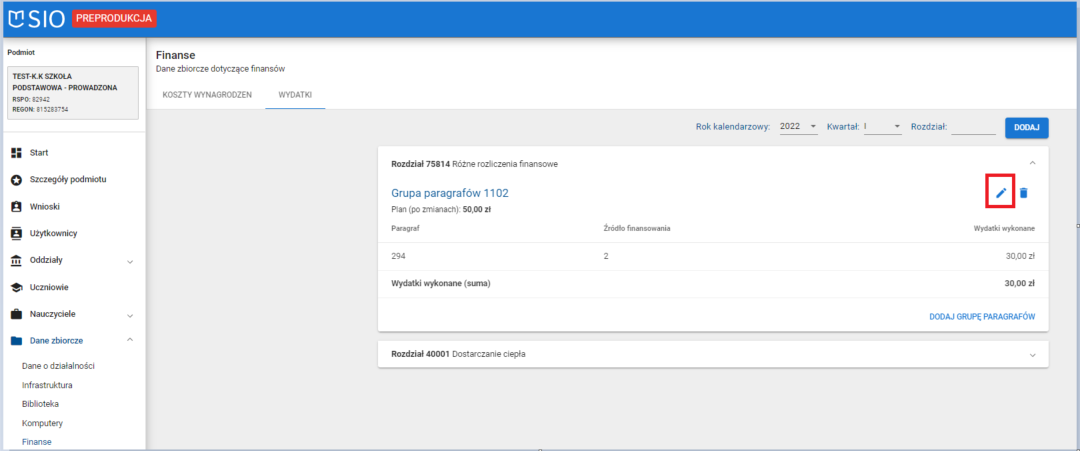Open Uczniowie from the sidebar
Viewport: 1080px width, 451px height.
click(x=50, y=287)
